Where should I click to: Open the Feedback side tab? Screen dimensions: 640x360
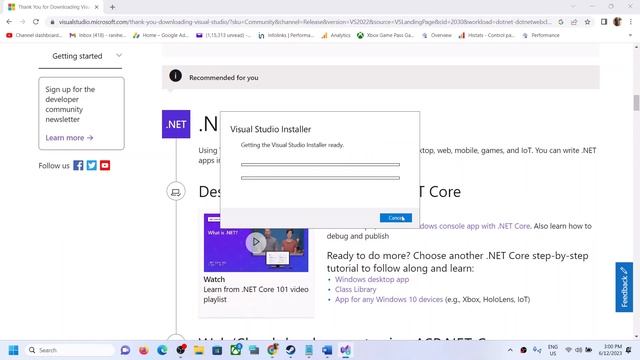pos(624,287)
